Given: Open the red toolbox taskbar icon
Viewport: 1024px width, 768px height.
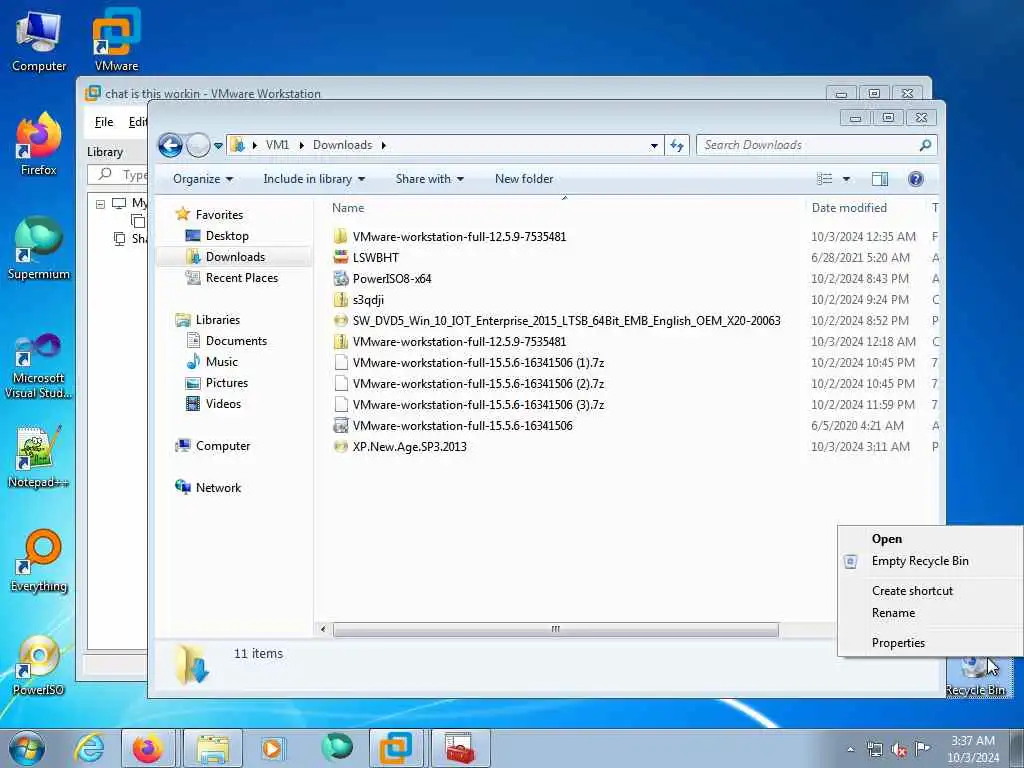Looking at the screenshot, I should point(460,748).
